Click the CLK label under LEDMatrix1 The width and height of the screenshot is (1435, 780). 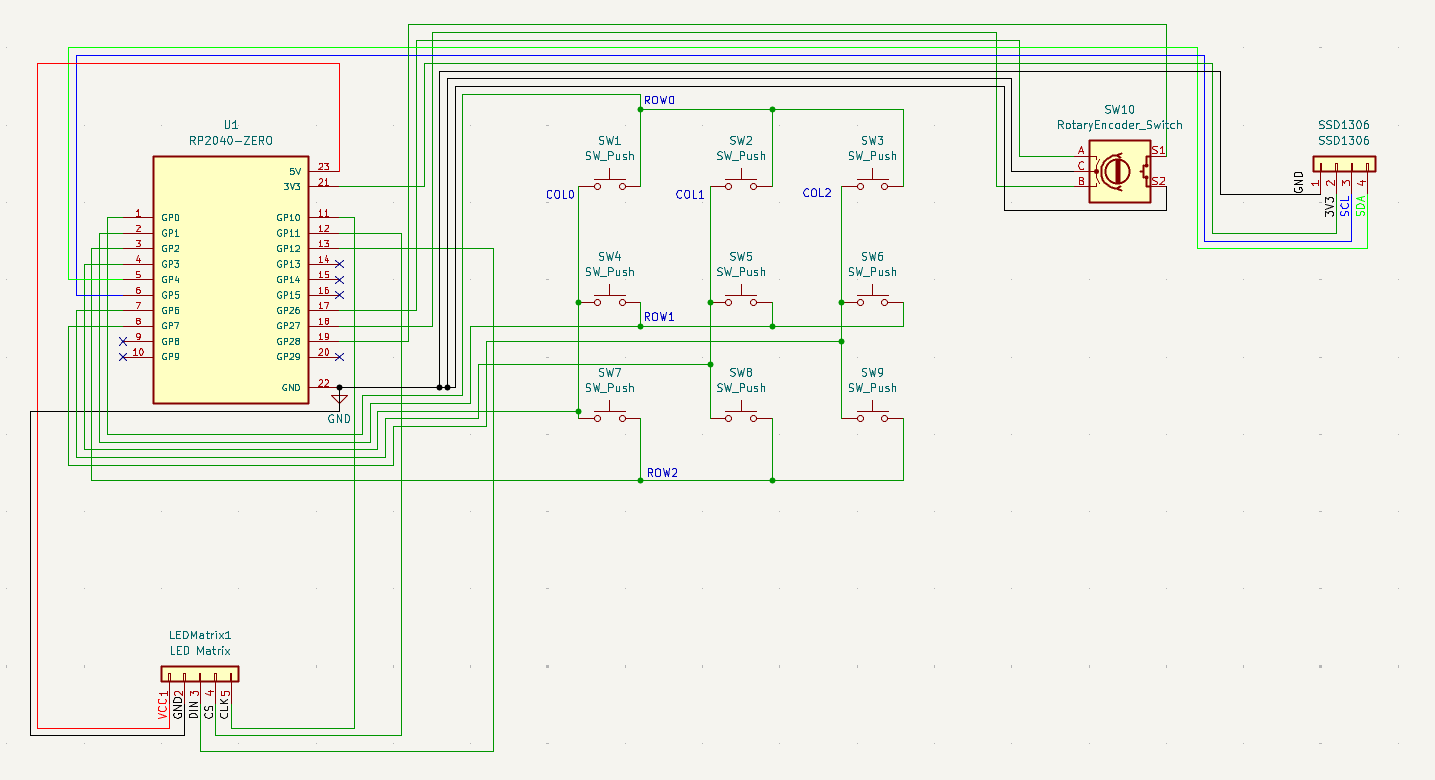click(225, 707)
